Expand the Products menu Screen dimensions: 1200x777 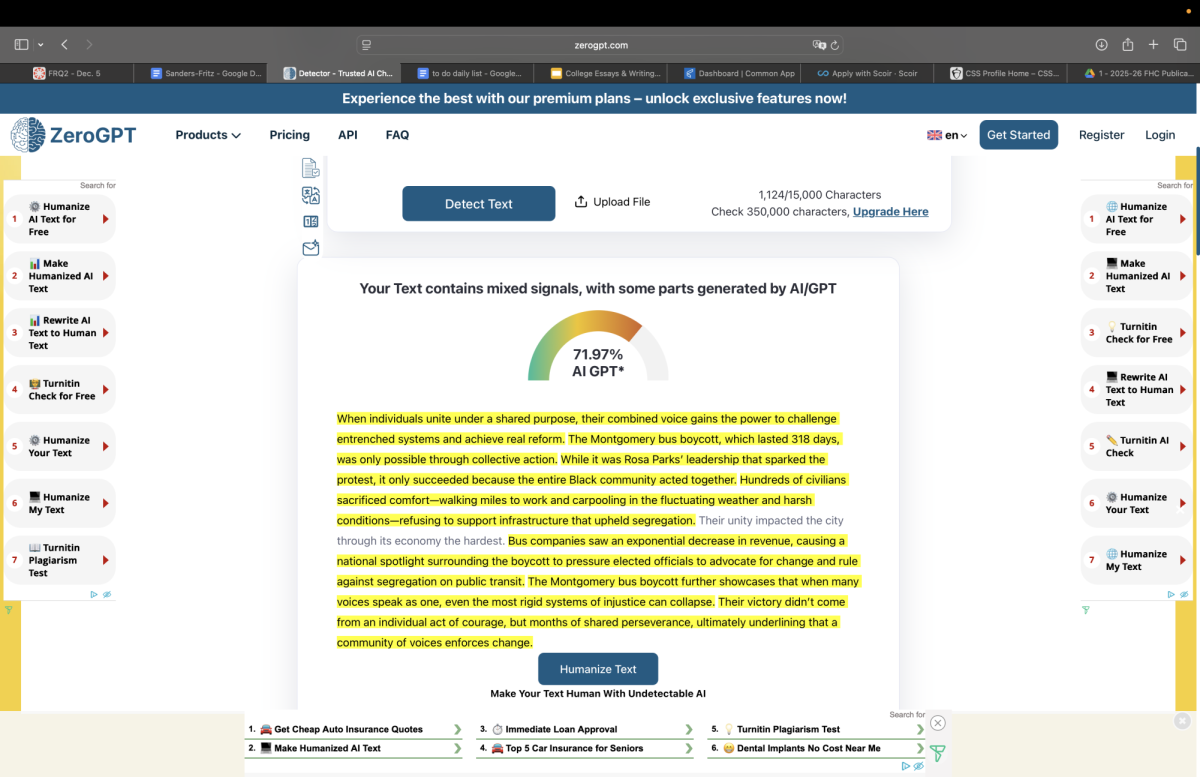[x=208, y=135]
